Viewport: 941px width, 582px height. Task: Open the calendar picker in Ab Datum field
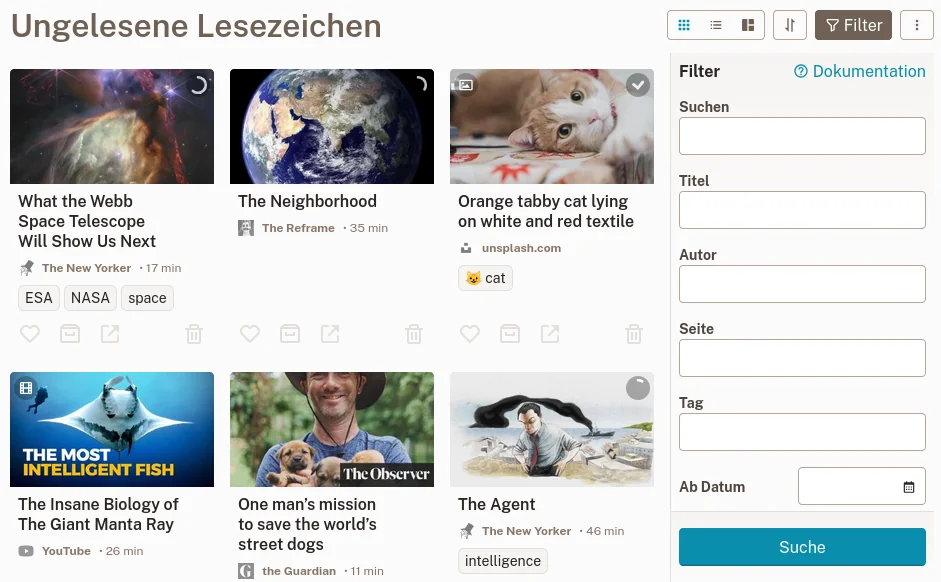(909, 487)
